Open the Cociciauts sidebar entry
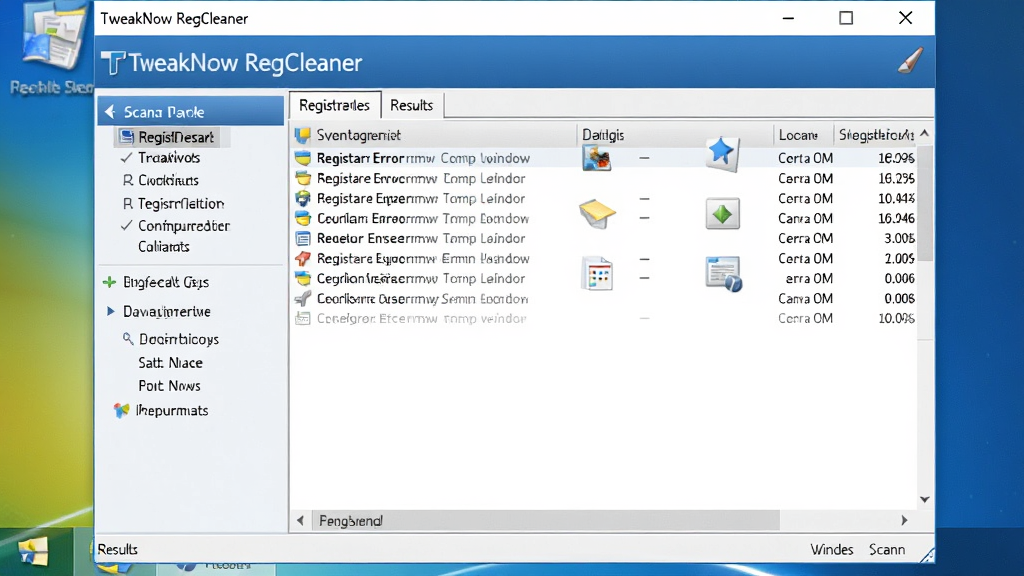Image resolution: width=1024 pixels, height=576 pixels. tap(168, 180)
